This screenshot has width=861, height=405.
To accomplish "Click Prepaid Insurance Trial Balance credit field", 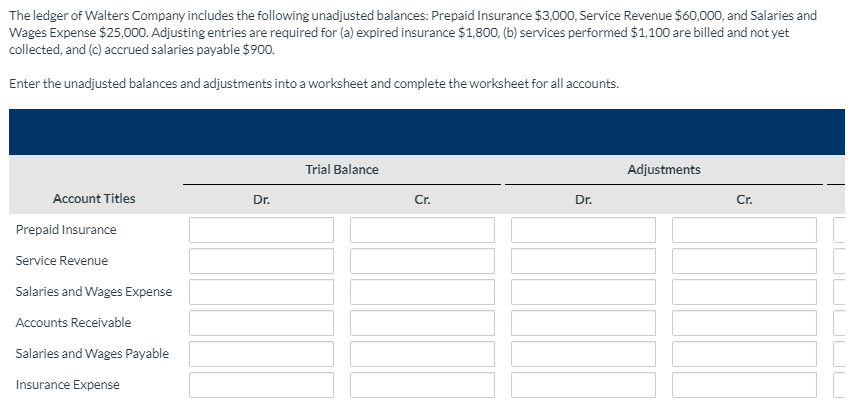I will coord(422,230).
